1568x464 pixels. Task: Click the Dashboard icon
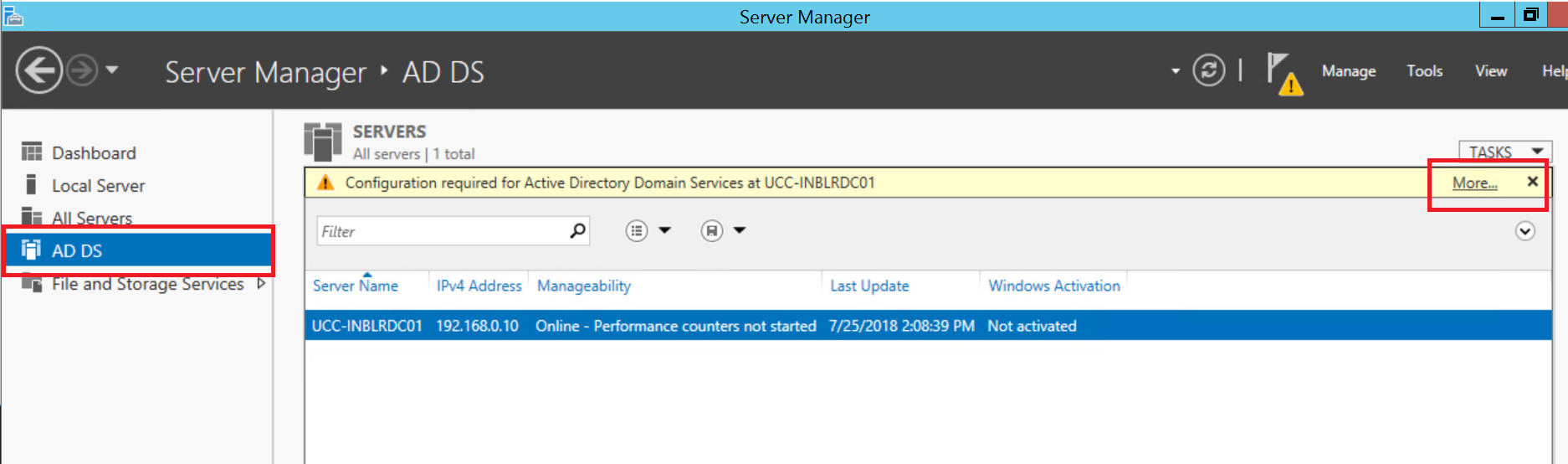point(32,152)
